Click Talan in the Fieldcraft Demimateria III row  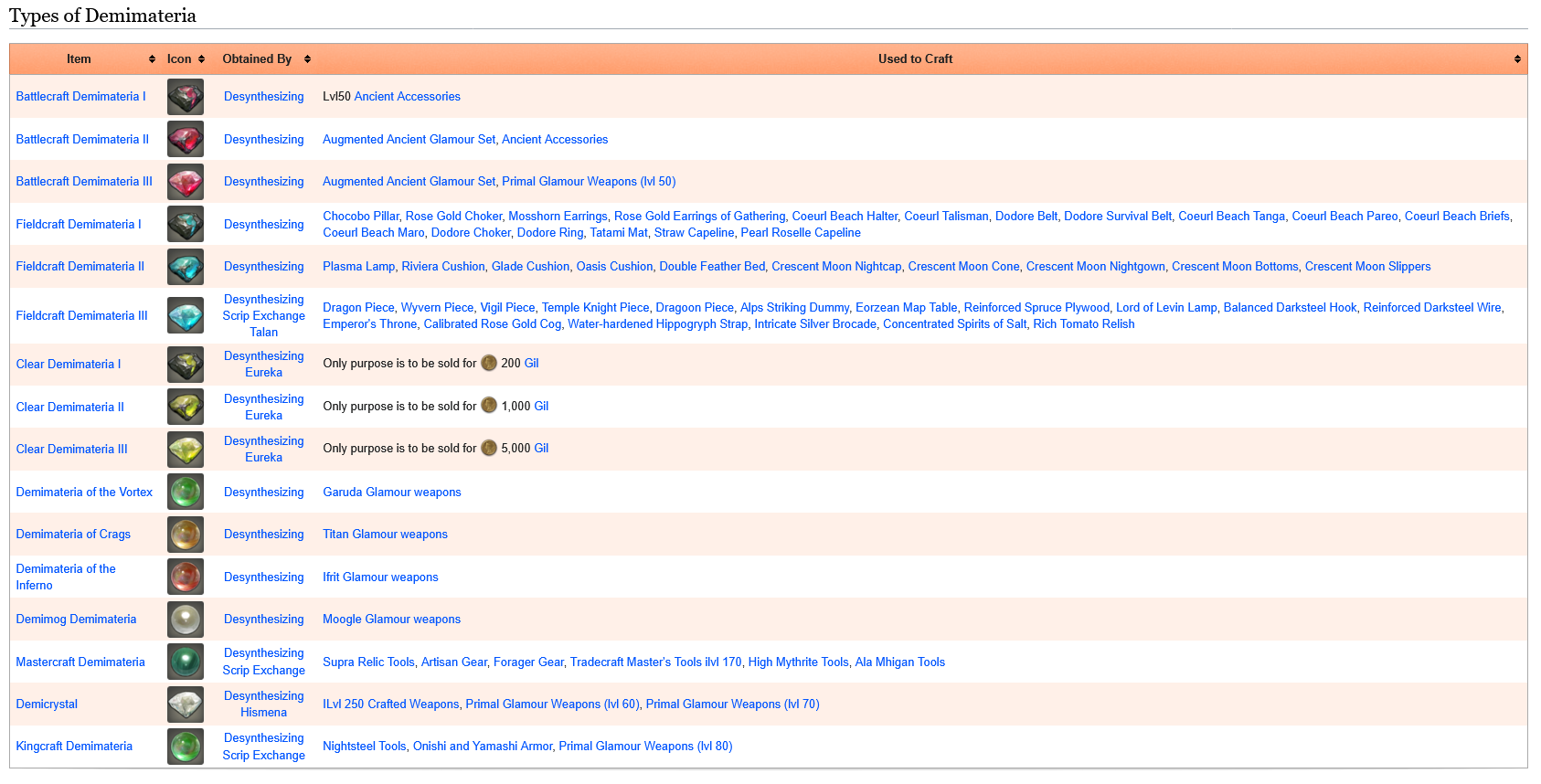(x=264, y=333)
